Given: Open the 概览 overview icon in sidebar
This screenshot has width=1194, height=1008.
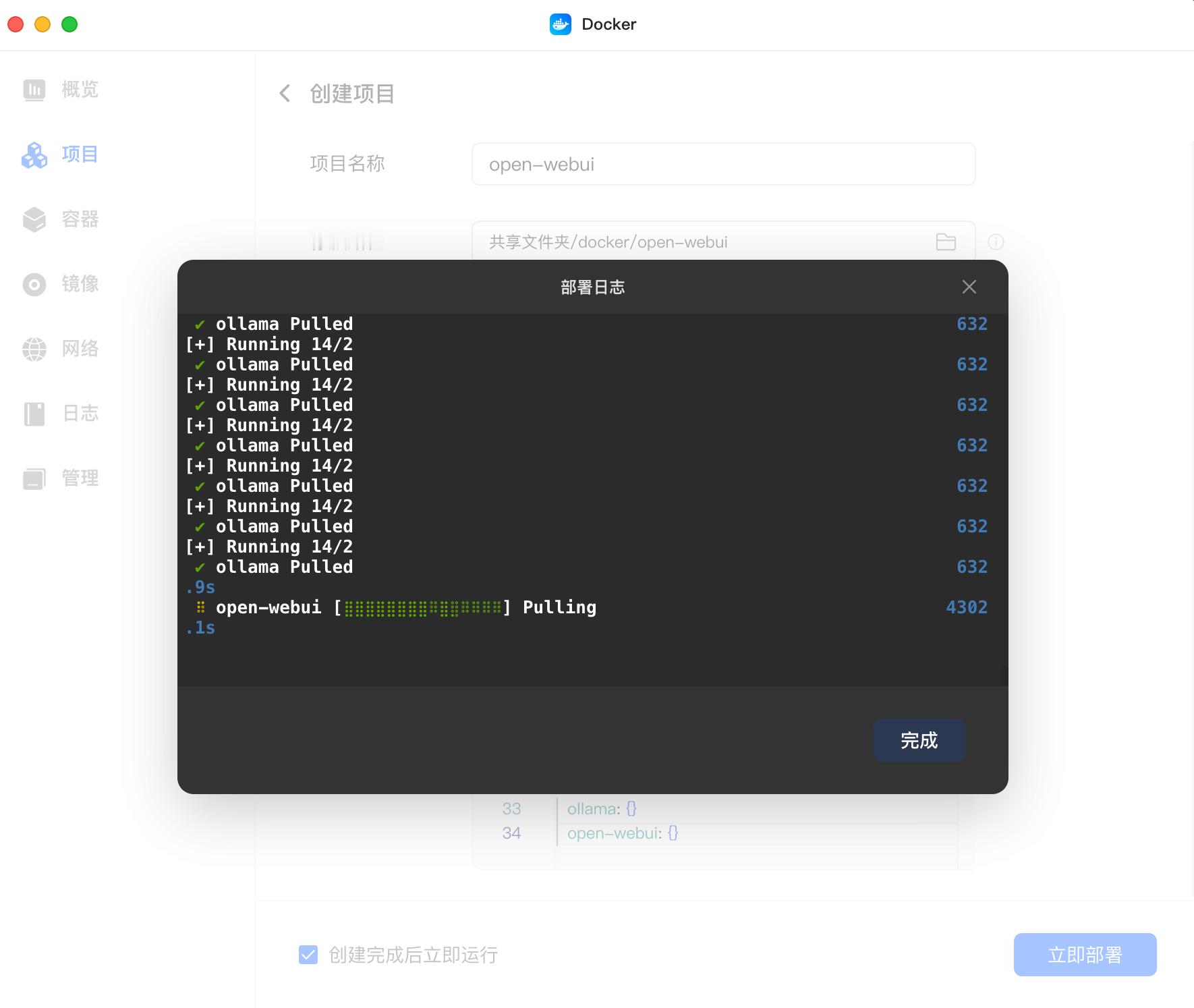Looking at the screenshot, I should coord(34,90).
